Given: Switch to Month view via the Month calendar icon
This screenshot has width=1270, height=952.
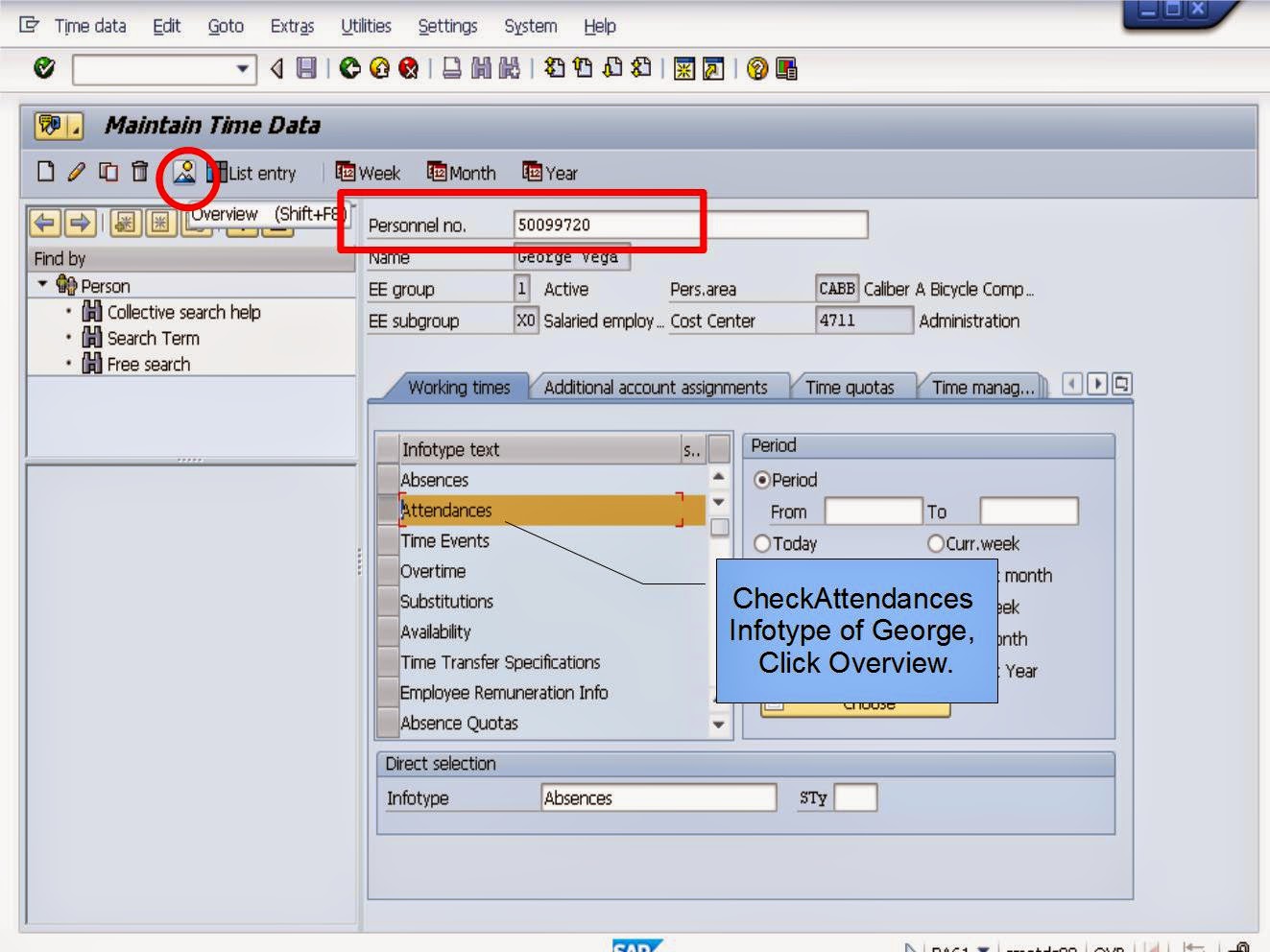Looking at the screenshot, I should (462, 174).
